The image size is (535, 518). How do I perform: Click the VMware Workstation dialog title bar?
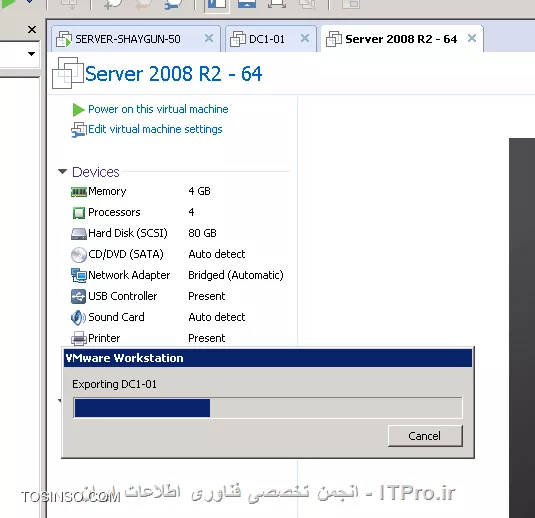pos(268,358)
